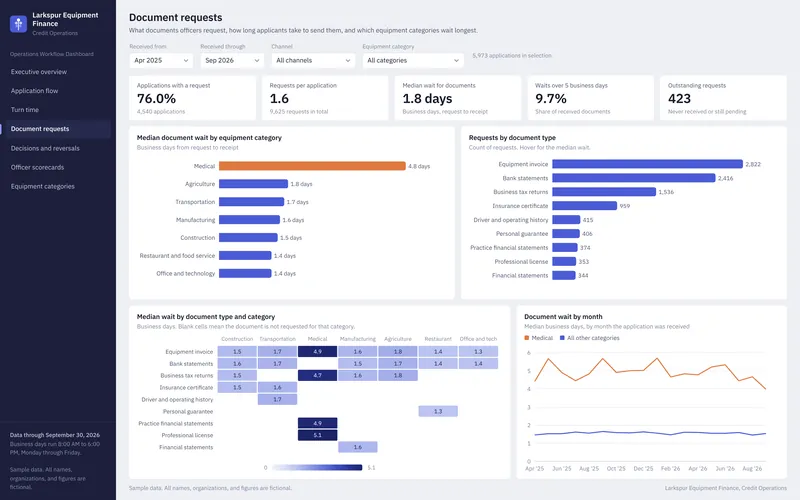Click the Construction 1.5 days bar
The height and width of the screenshot is (500, 800).
pos(248,238)
